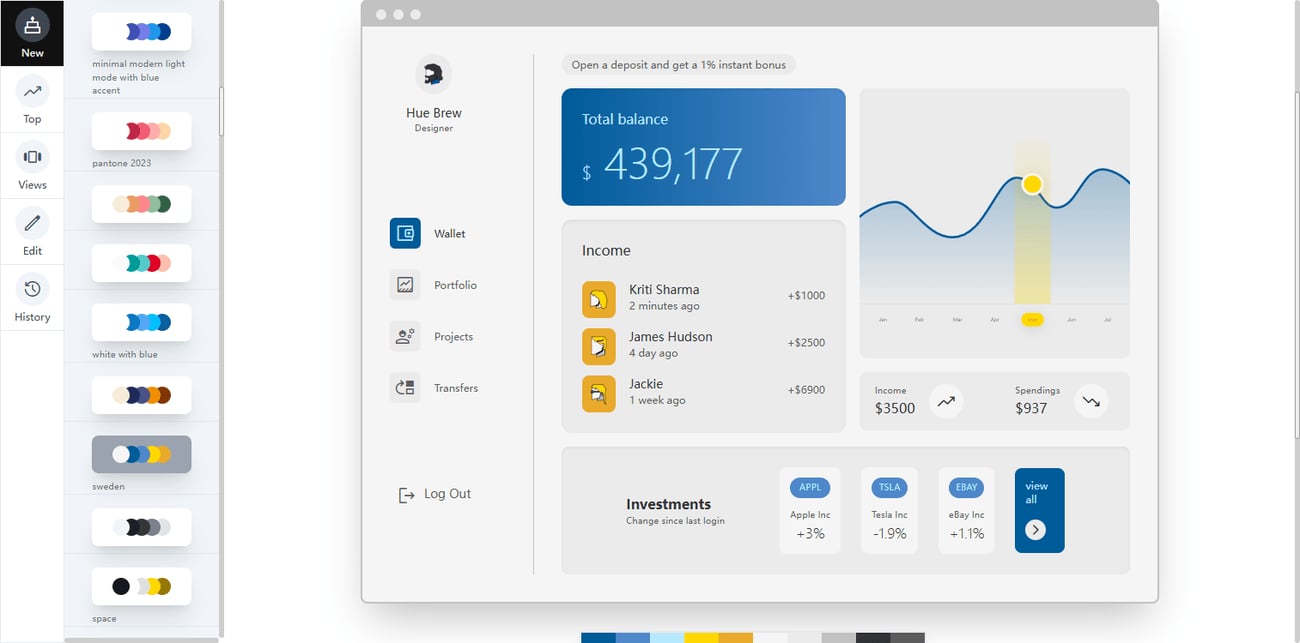Open the Top palettes section
1300x643 pixels.
[x=32, y=92]
